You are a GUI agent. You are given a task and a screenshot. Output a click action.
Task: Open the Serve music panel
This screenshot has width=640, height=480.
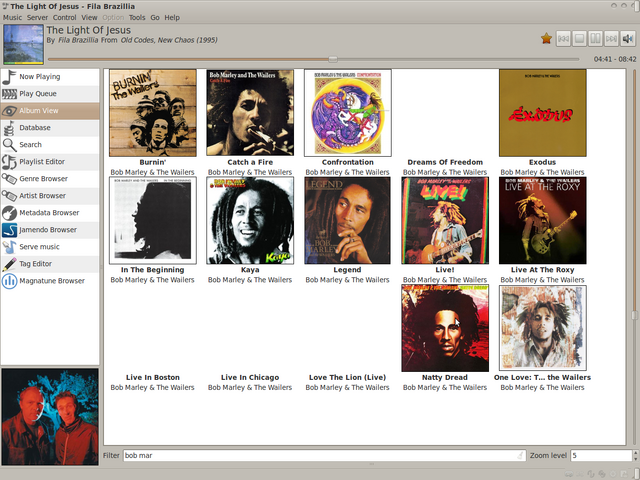(50, 247)
